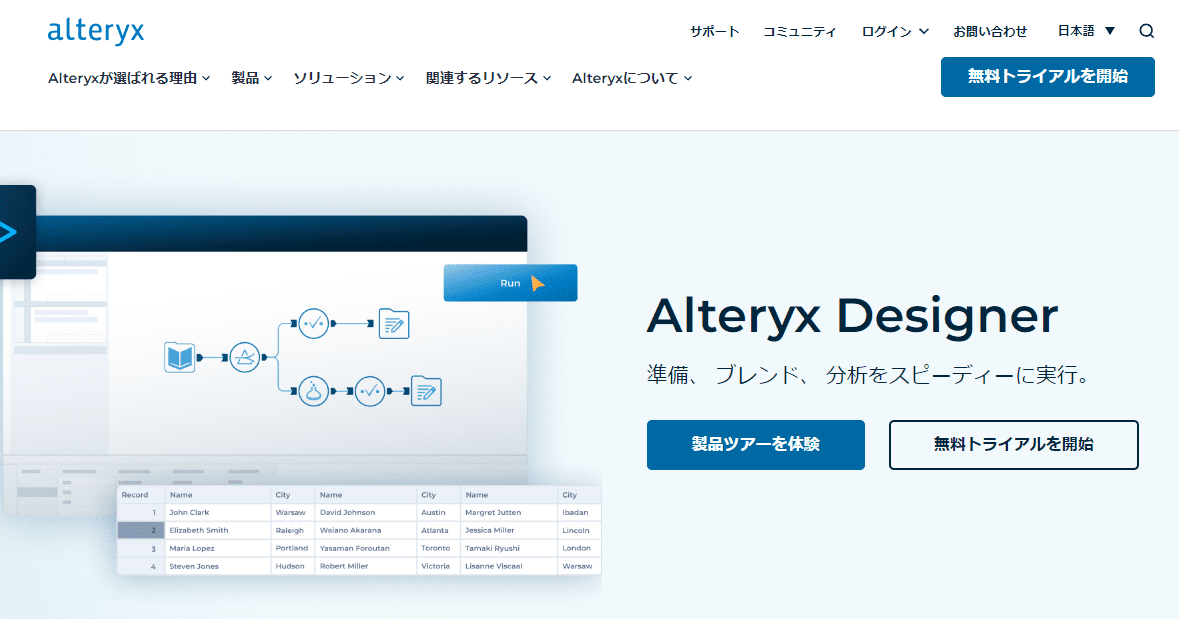Expand the 製品 menu
Viewport: 1179px width, 619px height.
pos(252,78)
